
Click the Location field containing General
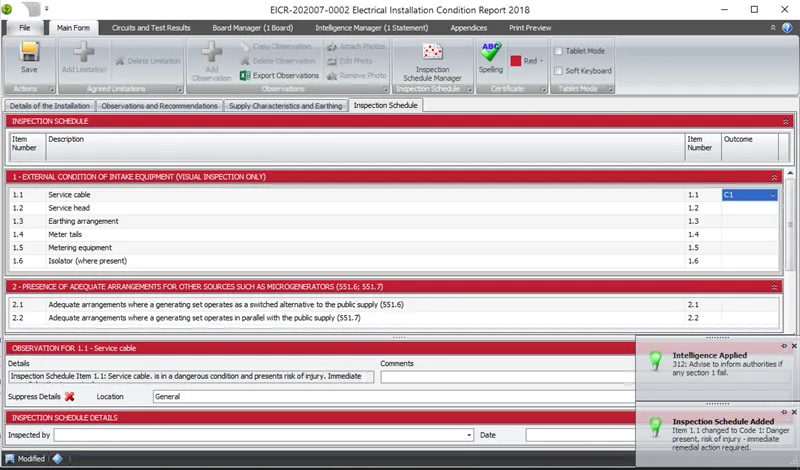pyautogui.click(x=393, y=397)
